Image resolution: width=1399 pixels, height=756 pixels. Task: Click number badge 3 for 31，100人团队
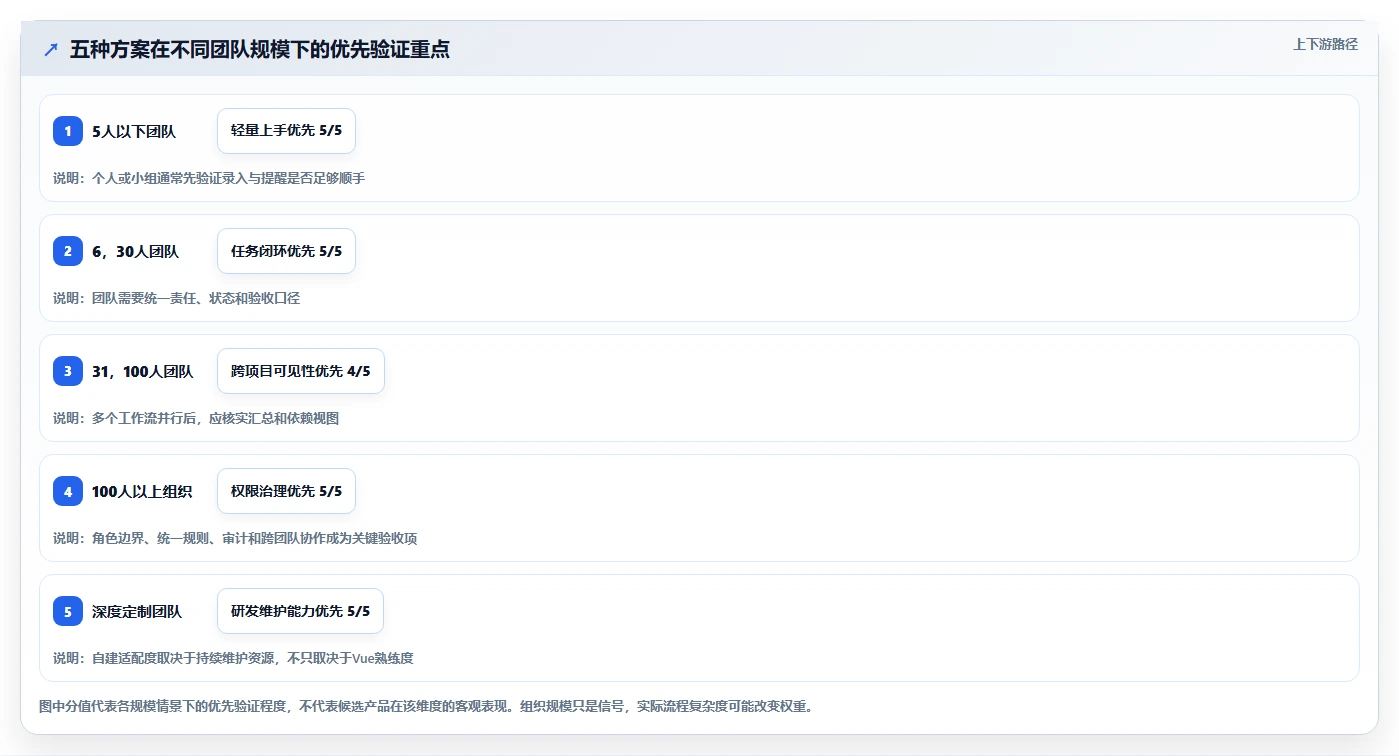68,371
